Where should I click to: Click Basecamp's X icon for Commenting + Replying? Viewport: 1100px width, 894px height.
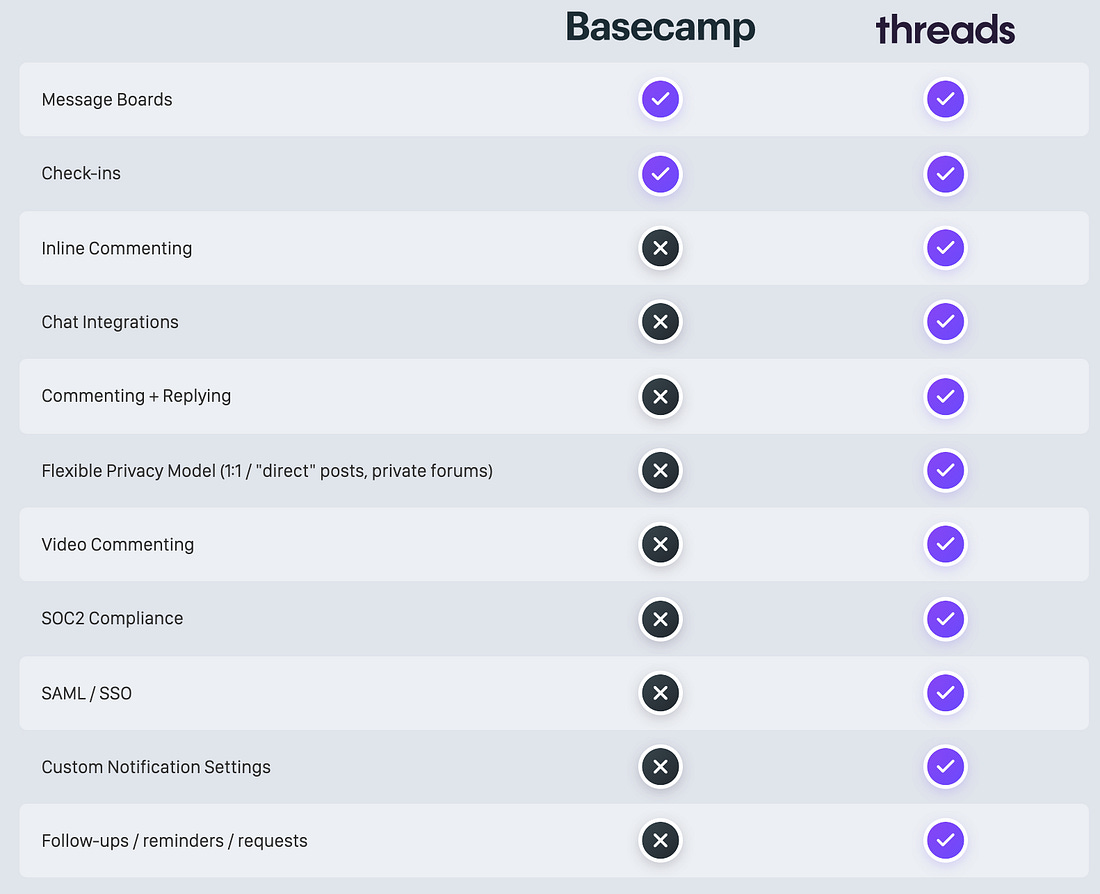click(660, 396)
